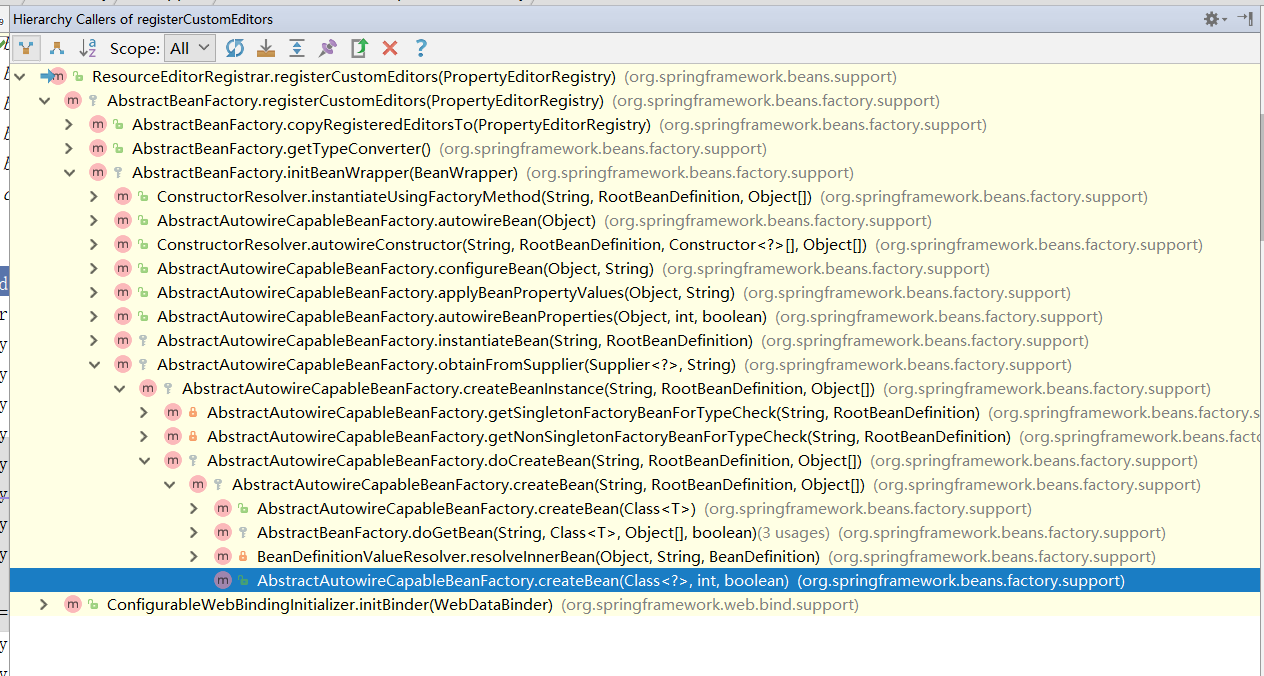1264x676 pixels.
Task: Expand ConstructorResolver.instantiateUsingFactoryMethod node
Action: [x=94, y=197]
